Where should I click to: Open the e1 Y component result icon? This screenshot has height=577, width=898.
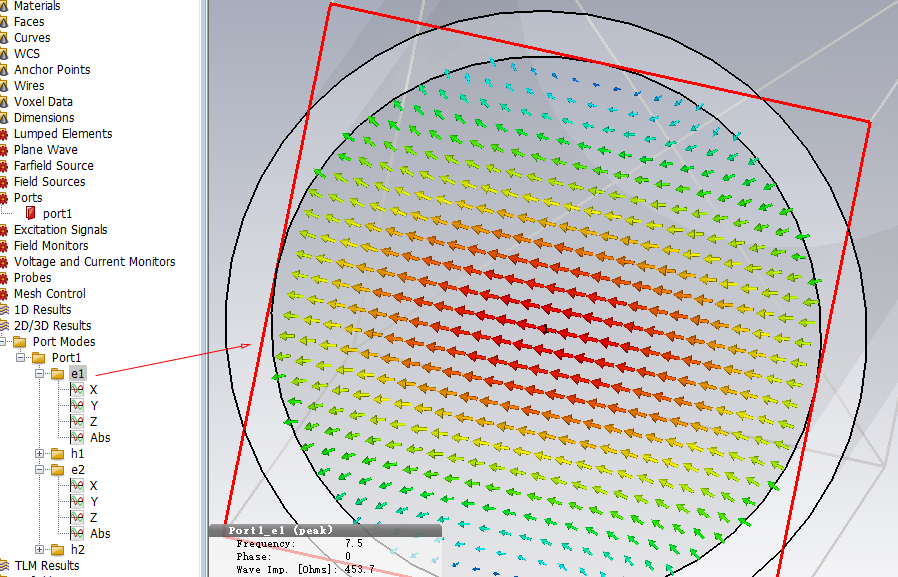pos(77,406)
